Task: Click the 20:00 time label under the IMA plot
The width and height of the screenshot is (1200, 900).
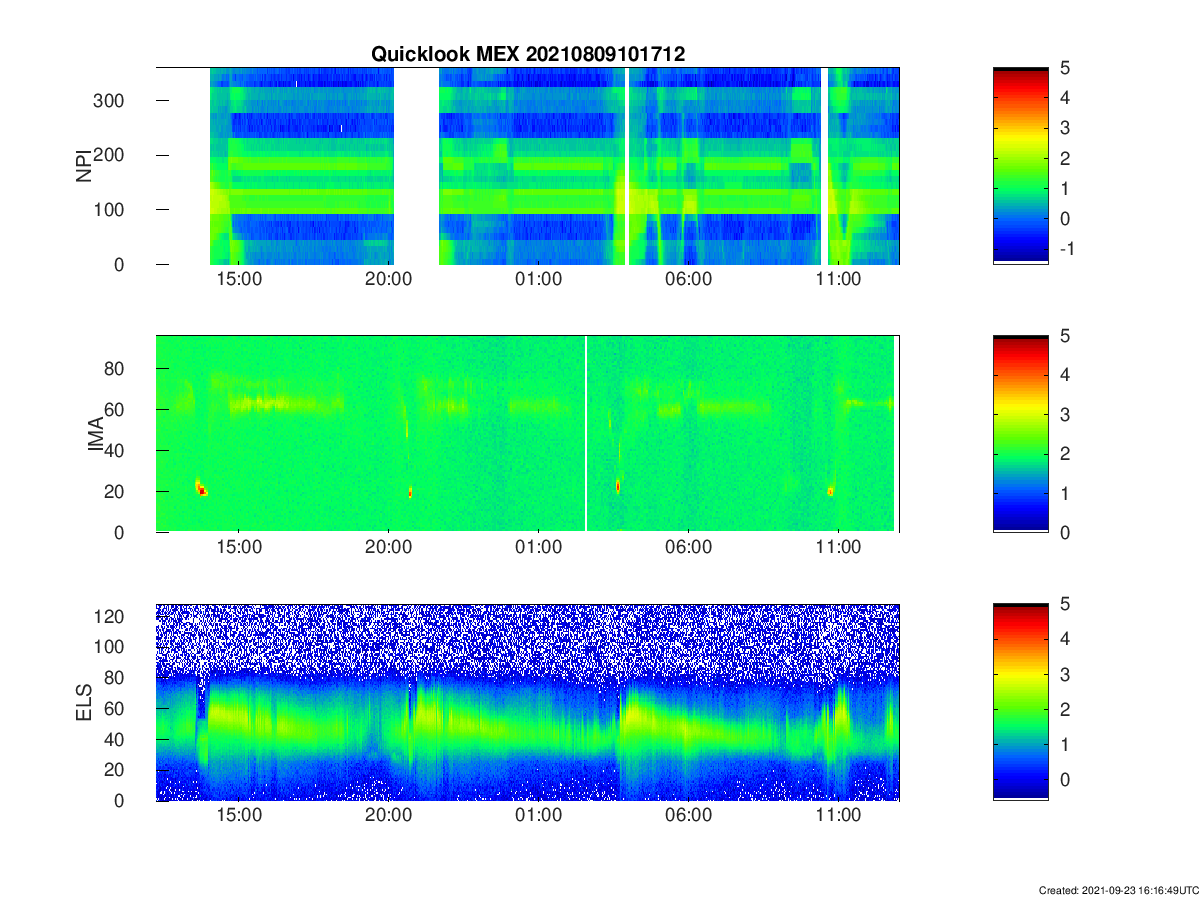Action: (x=389, y=547)
